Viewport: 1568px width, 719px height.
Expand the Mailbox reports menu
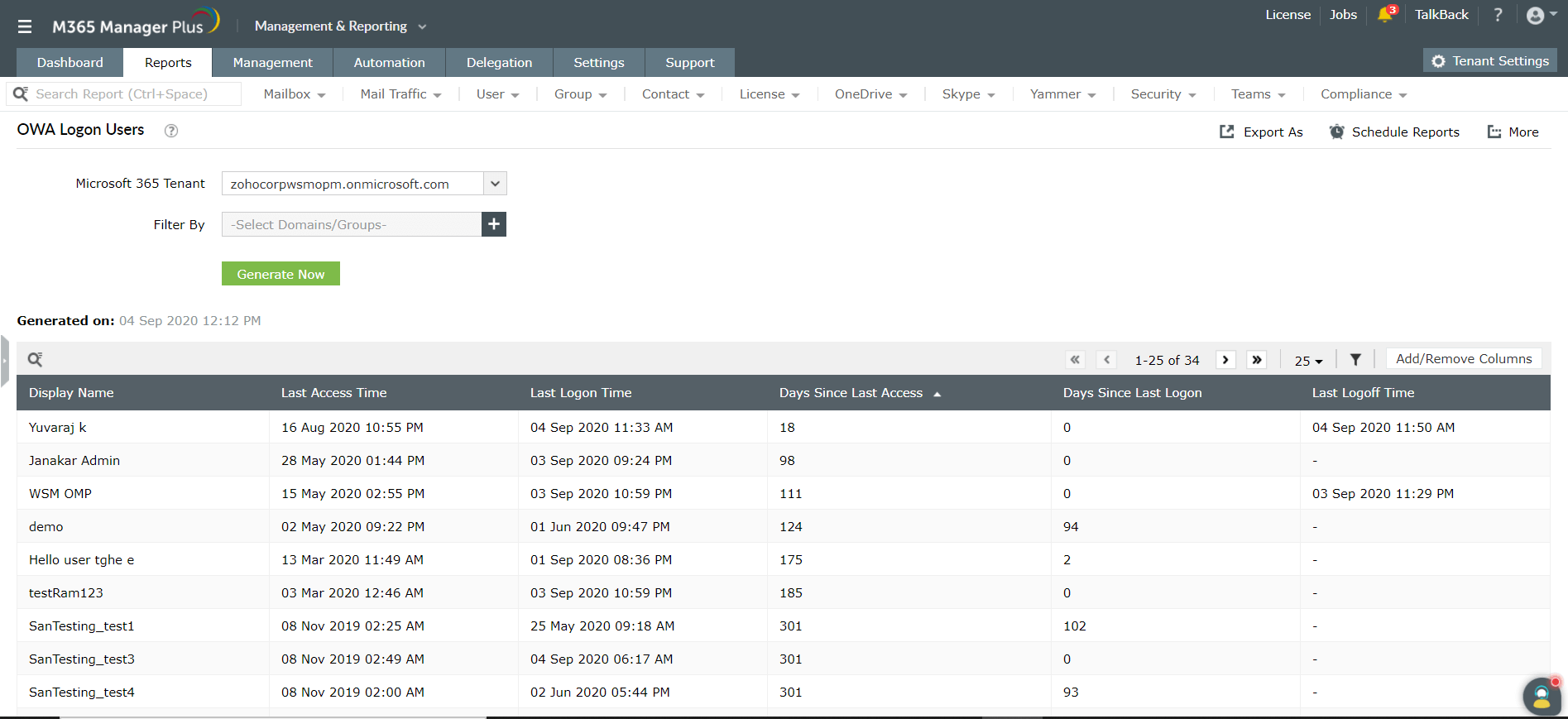pyautogui.click(x=295, y=94)
